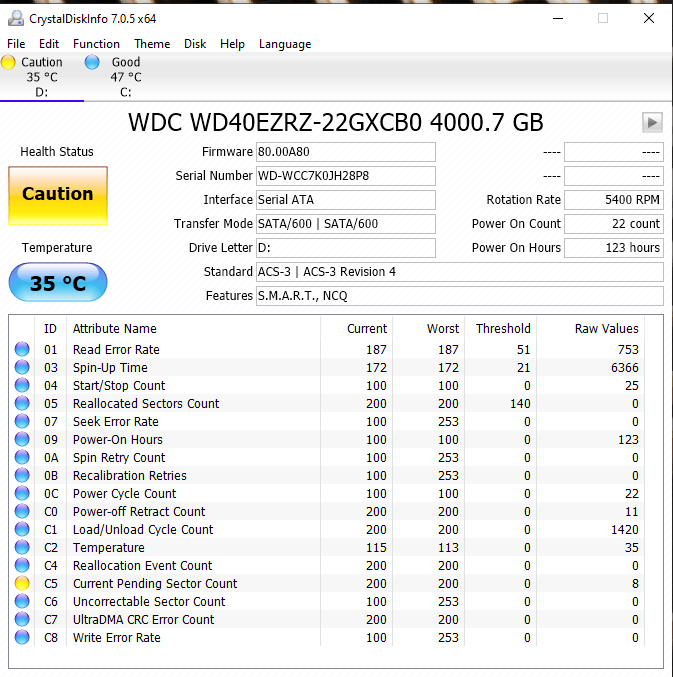
Task: Click raw value 6366 of Spin-Up Time
Action: pyautogui.click(x=625, y=367)
